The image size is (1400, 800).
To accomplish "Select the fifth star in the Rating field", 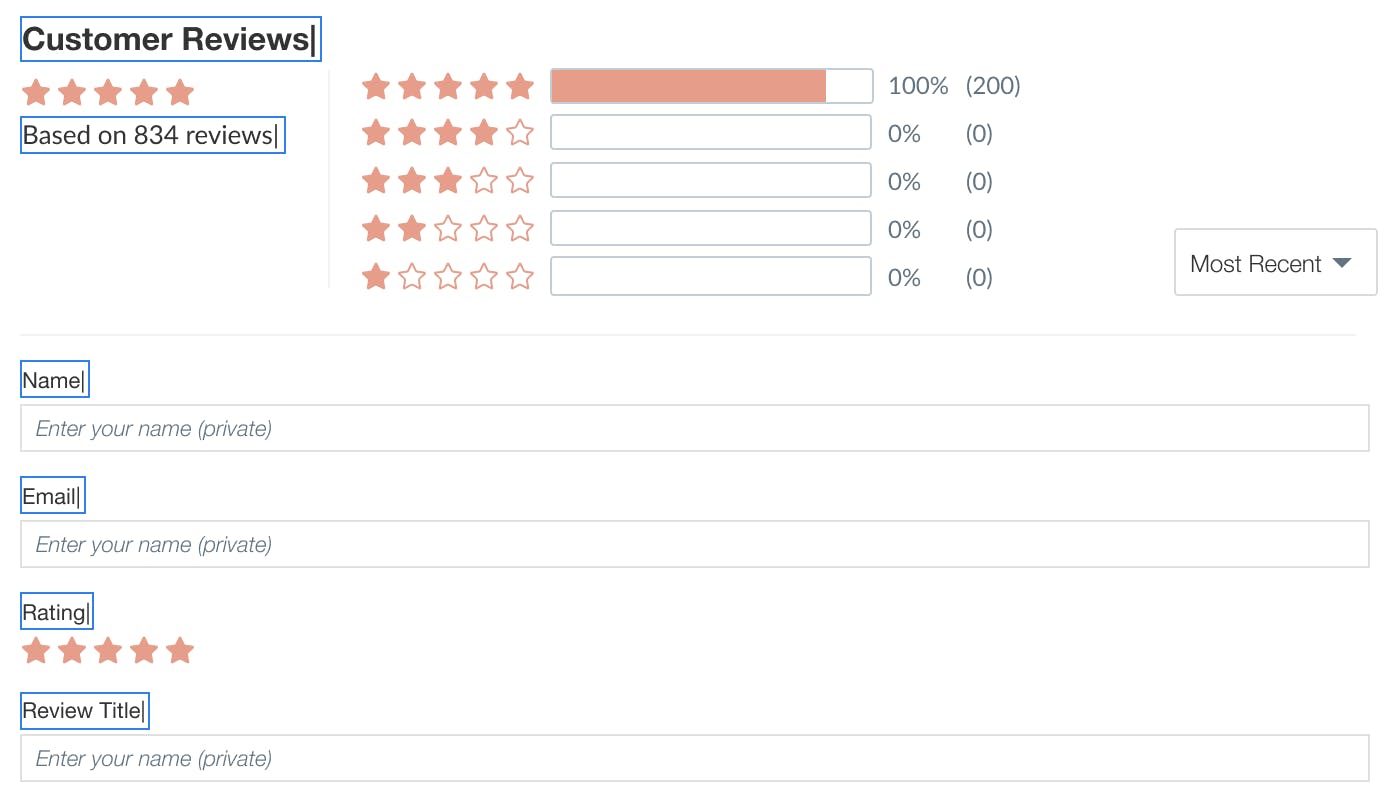I will coord(180,651).
